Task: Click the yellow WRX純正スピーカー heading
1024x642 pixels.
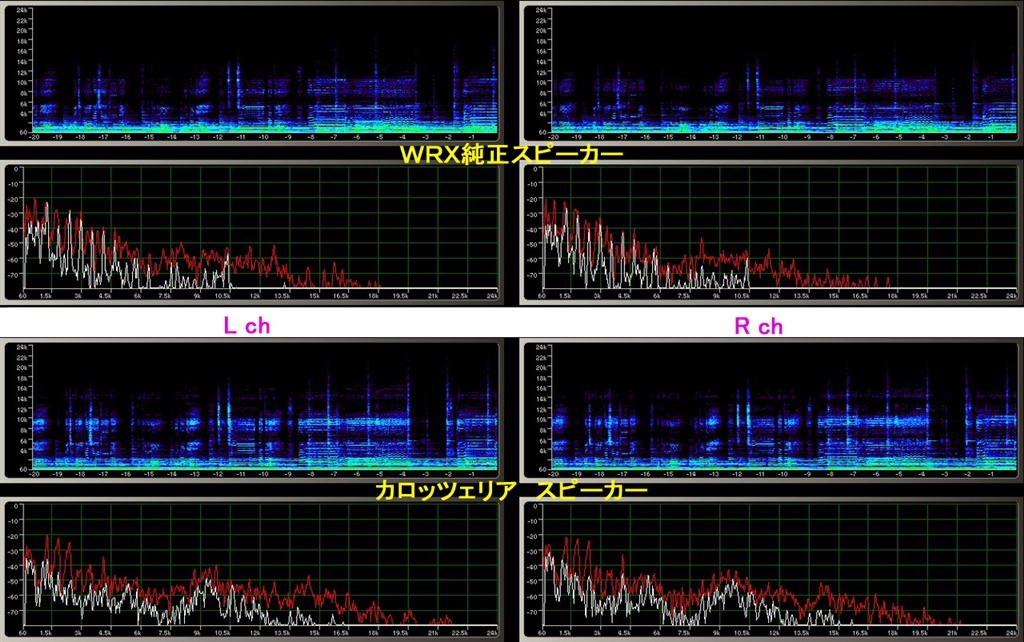Action: pyautogui.click(x=511, y=155)
